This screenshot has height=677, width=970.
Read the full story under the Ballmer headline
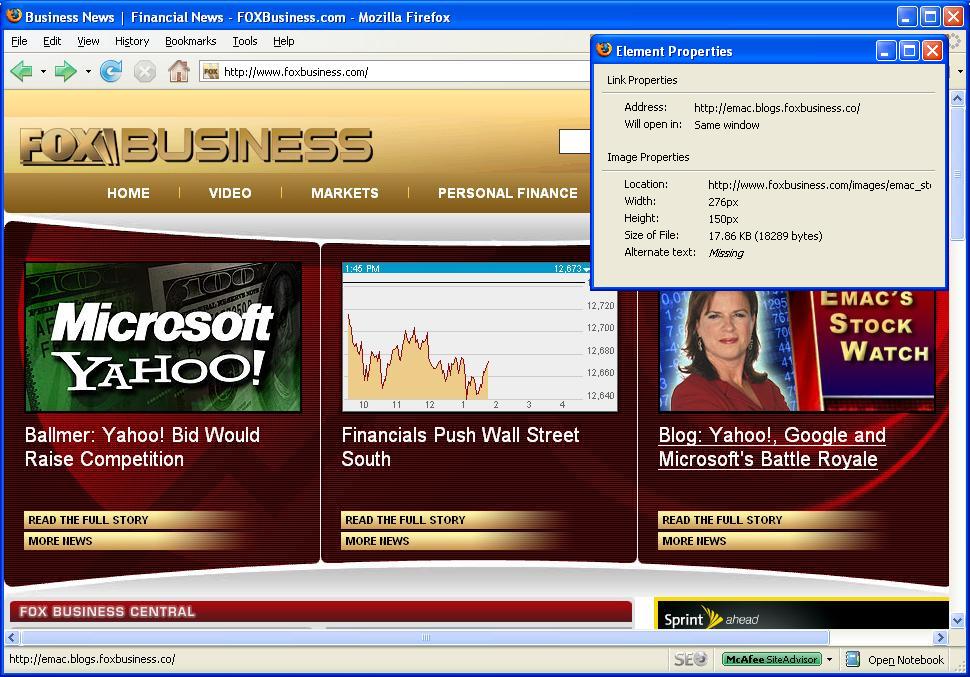tap(88, 520)
